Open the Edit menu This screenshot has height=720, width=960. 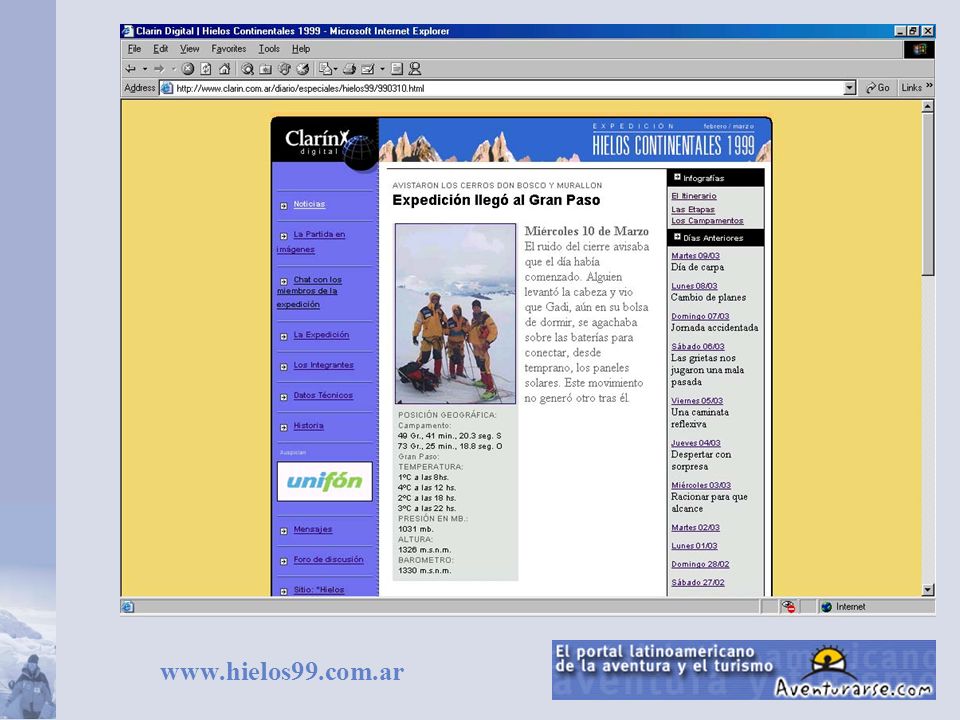[160, 49]
